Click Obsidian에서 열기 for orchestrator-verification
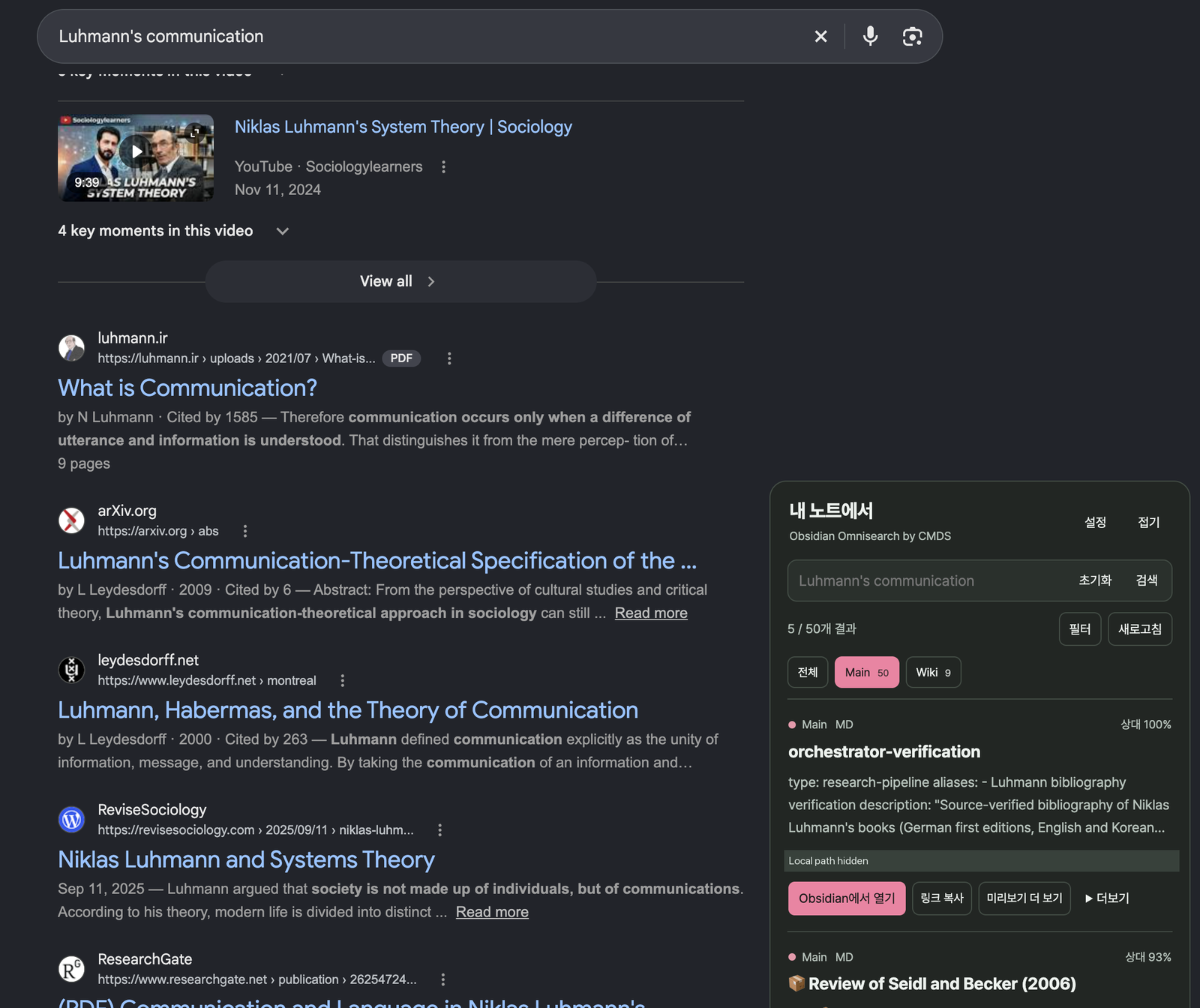The height and width of the screenshot is (1008, 1200). [847, 898]
